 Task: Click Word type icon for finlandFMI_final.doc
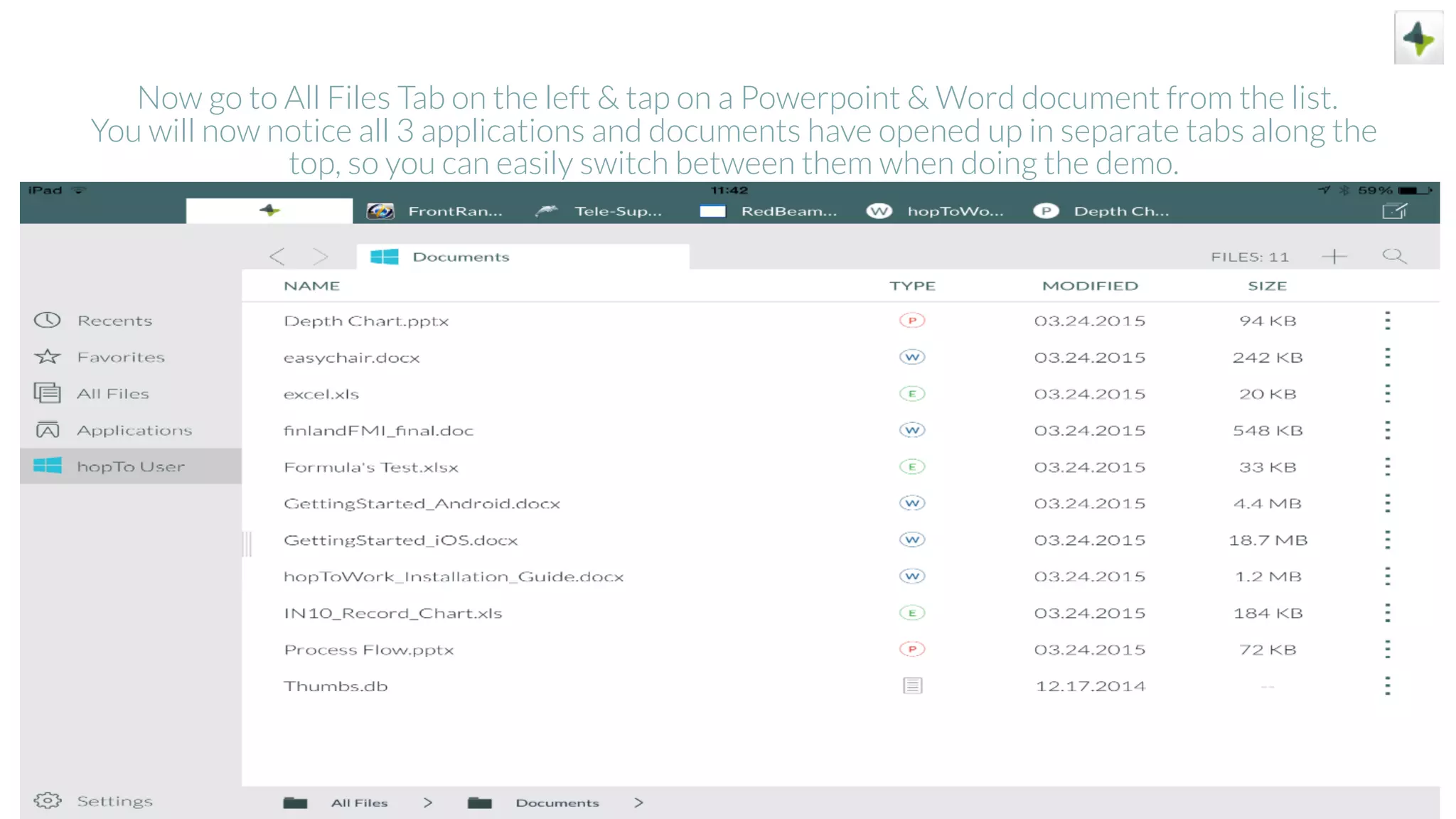click(x=912, y=430)
